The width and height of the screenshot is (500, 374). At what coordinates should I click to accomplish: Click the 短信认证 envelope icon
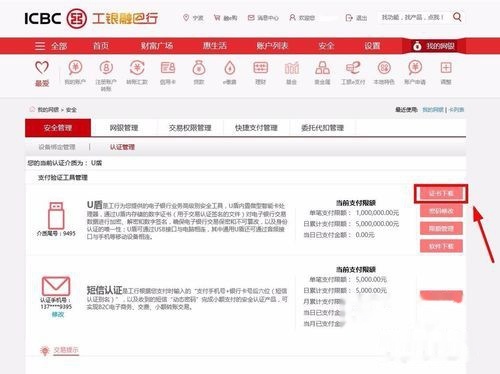56,286
